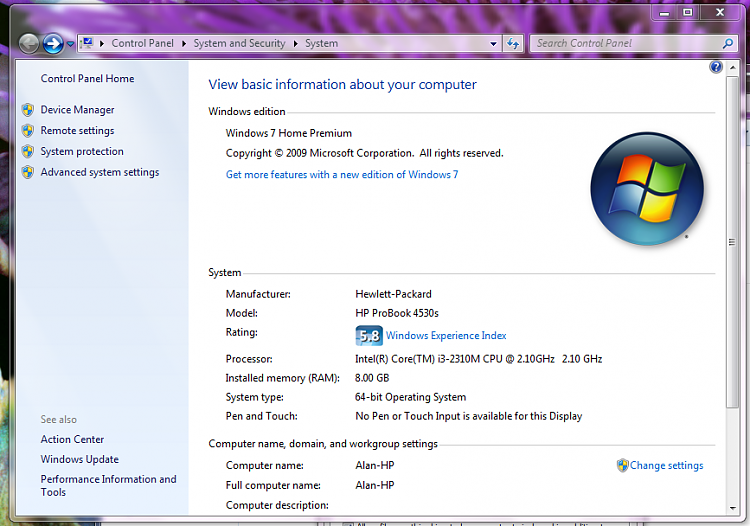Image resolution: width=750 pixels, height=526 pixels.
Task: Click the scrollbar down arrow
Action: pos(732,508)
